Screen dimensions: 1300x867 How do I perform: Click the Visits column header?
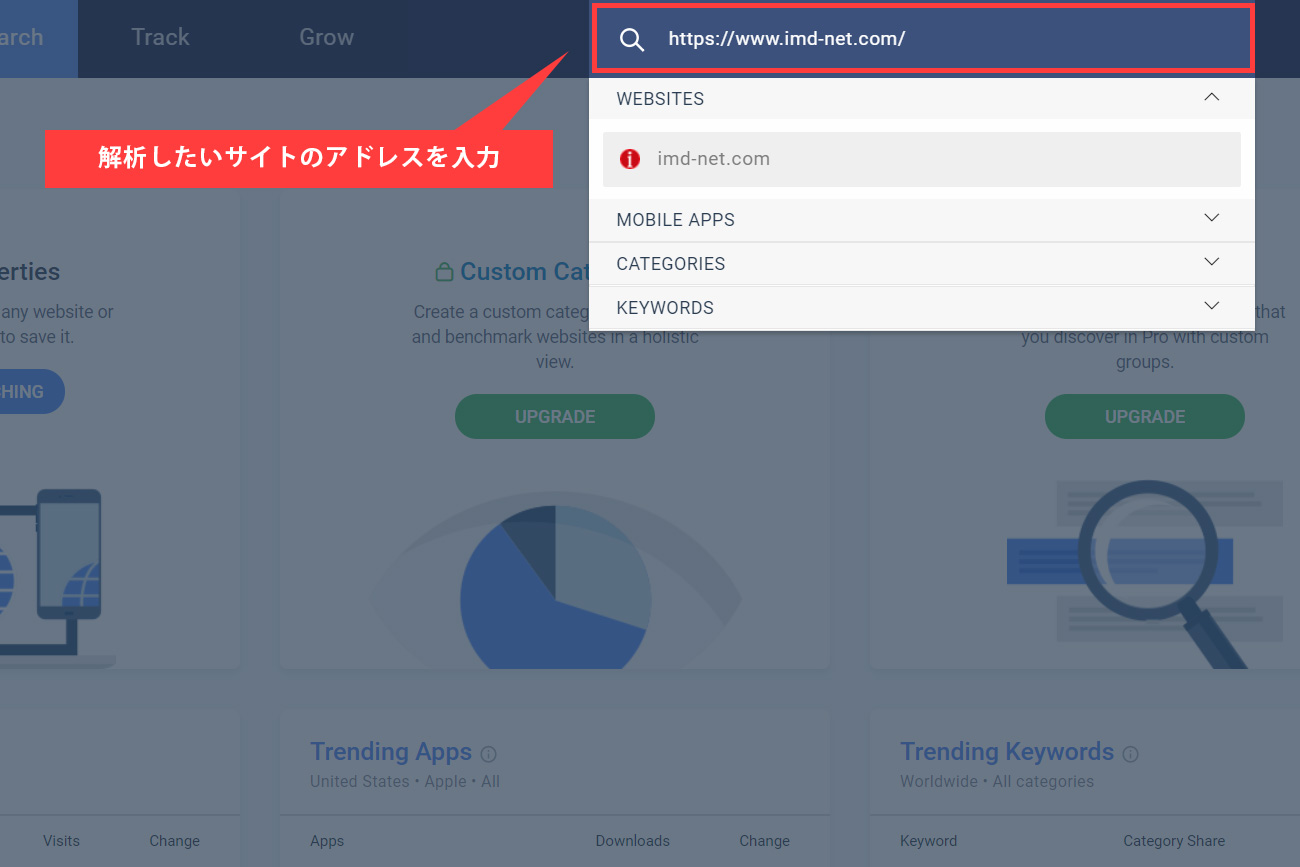(x=61, y=841)
